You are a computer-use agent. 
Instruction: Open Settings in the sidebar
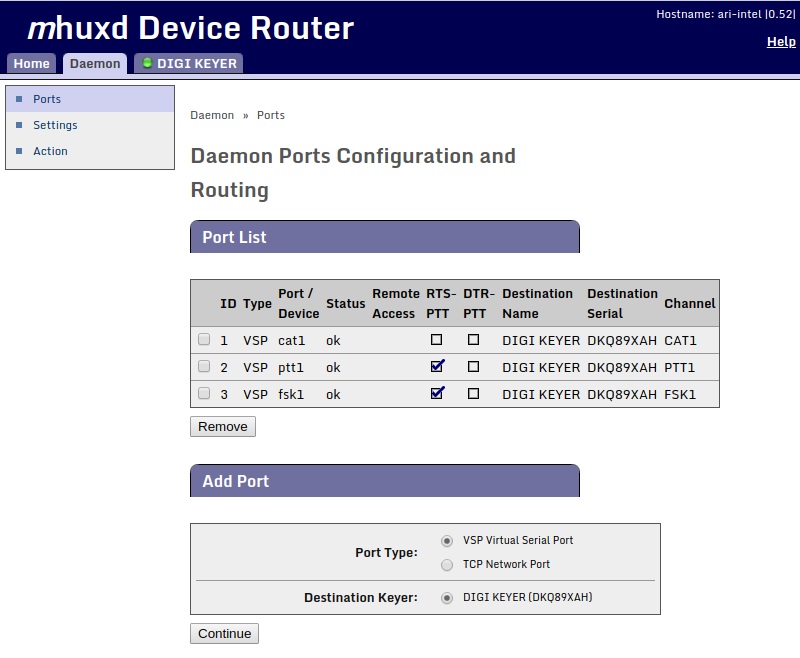pyautogui.click(x=55, y=125)
